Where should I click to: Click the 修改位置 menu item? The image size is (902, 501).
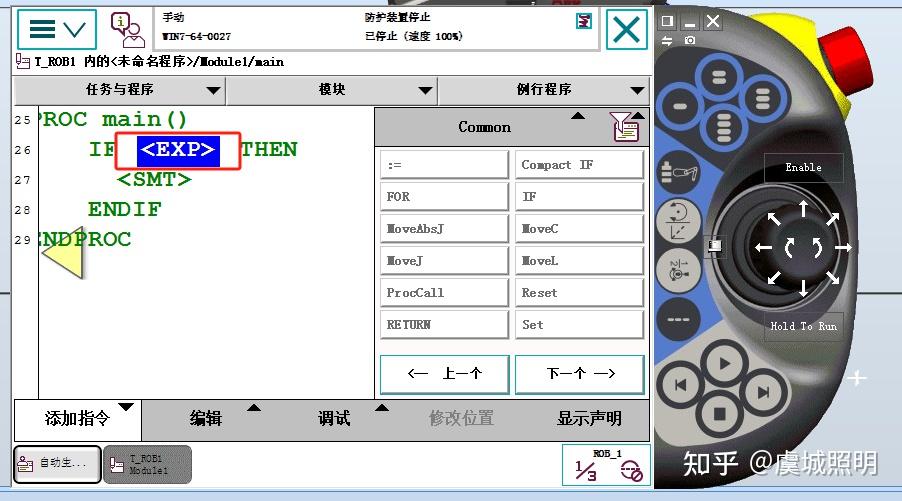point(461,418)
